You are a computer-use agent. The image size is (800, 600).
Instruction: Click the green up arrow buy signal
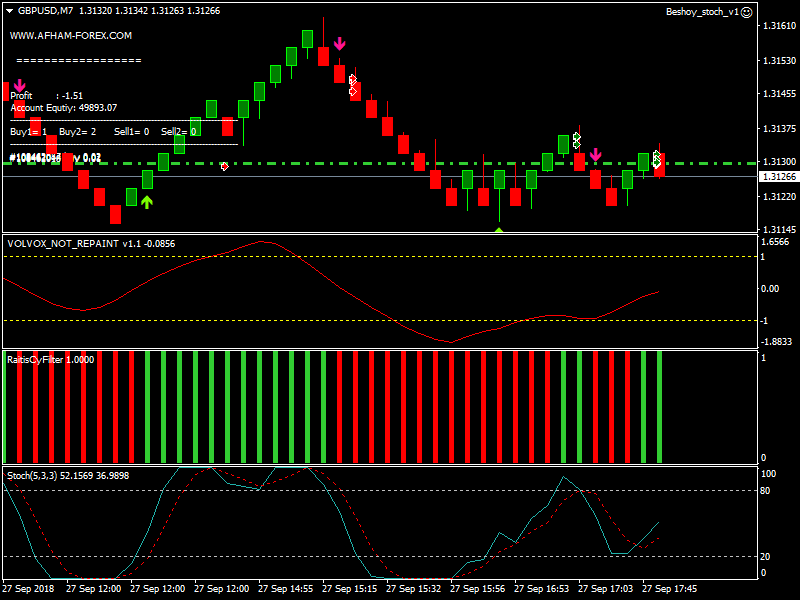[x=147, y=202]
